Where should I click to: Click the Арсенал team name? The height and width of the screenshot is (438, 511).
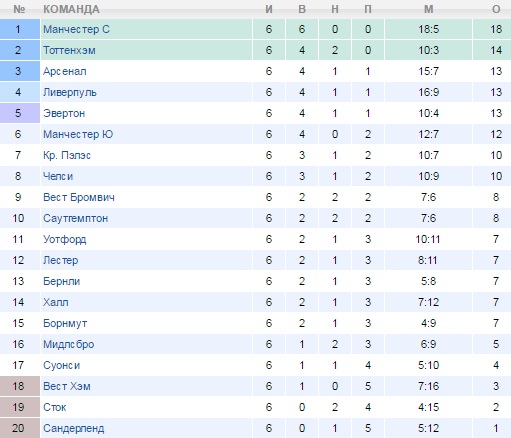(x=65, y=71)
